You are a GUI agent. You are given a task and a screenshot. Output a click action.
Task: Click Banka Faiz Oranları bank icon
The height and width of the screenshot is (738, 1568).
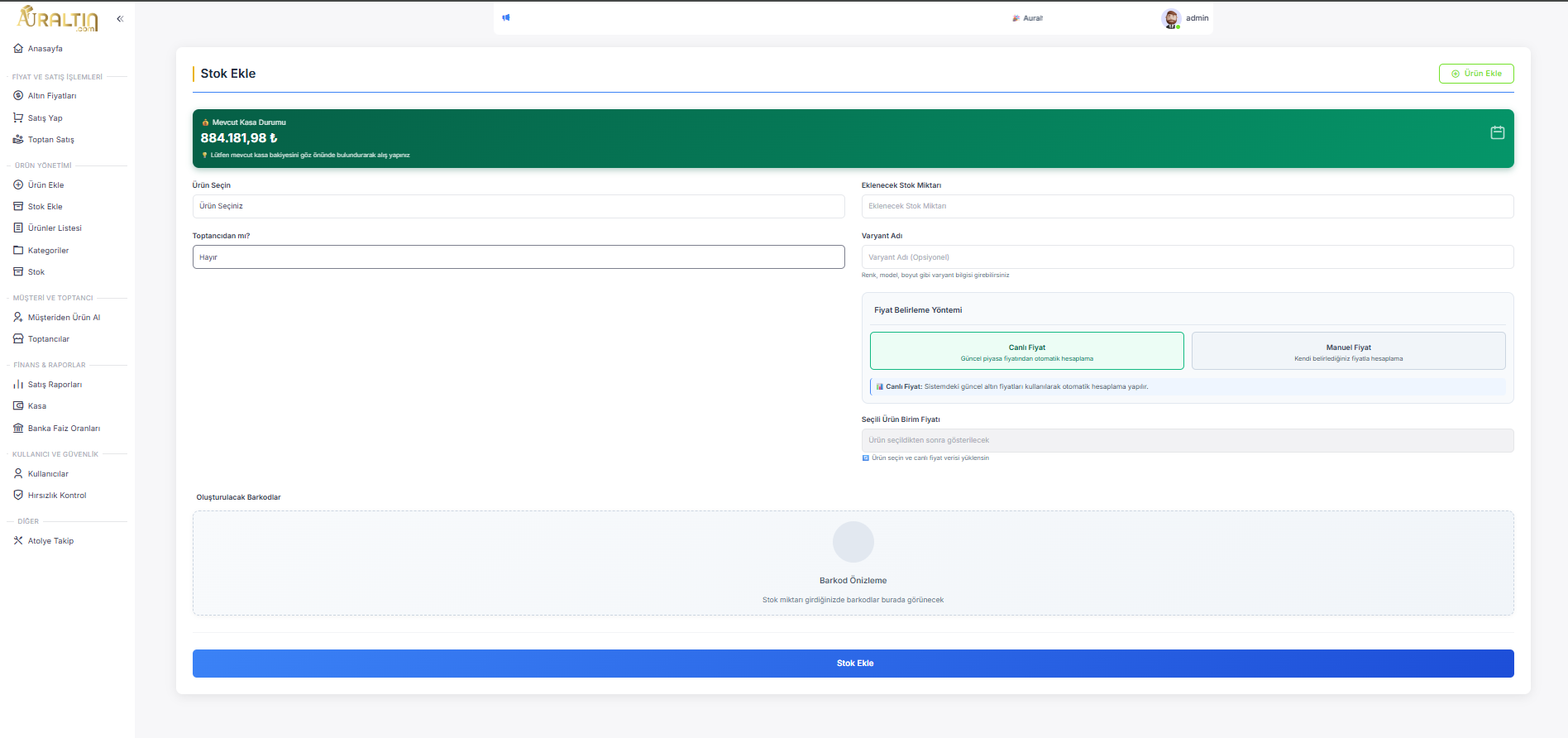[18, 429]
